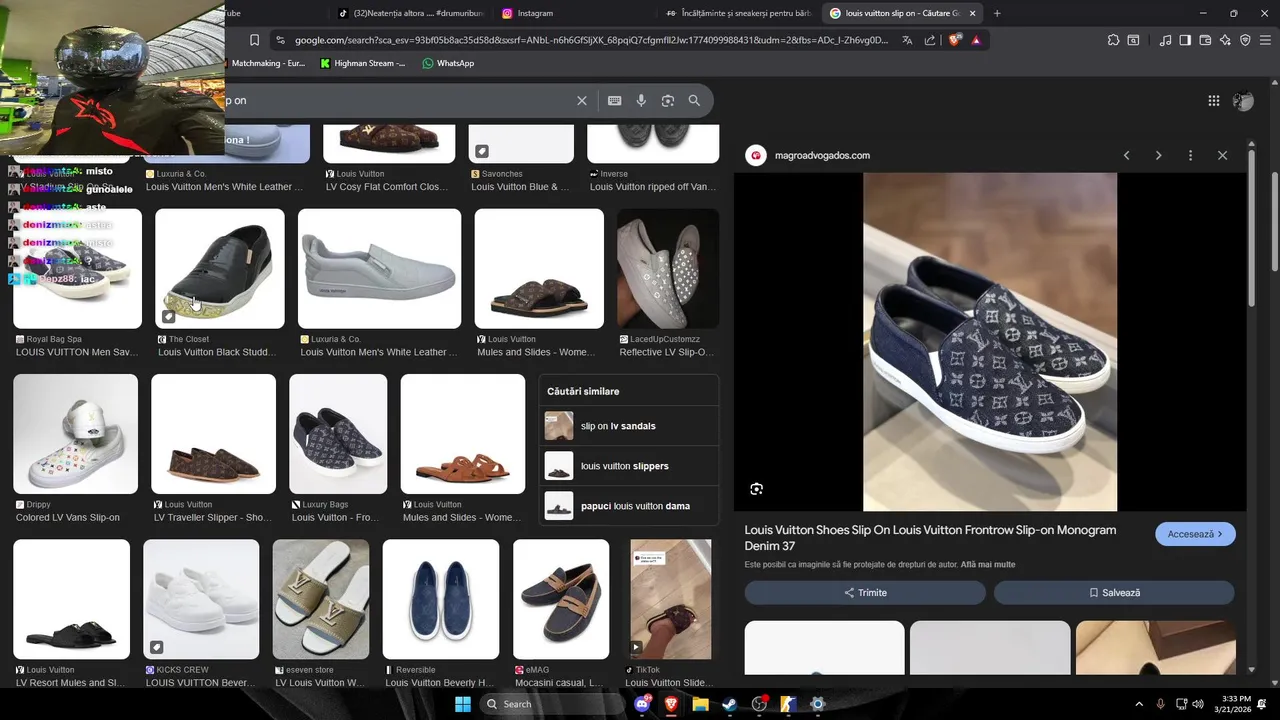Open the Află mai multe link
The height and width of the screenshot is (720, 1280).
(987, 564)
